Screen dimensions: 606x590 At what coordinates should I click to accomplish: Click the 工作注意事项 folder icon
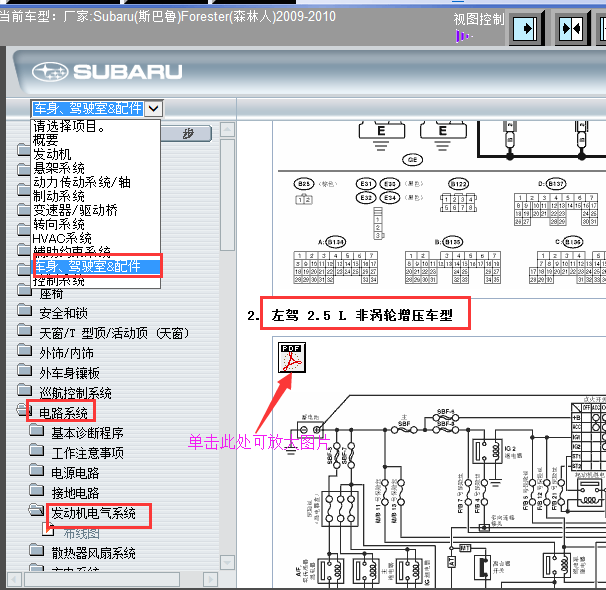coord(37,450)
